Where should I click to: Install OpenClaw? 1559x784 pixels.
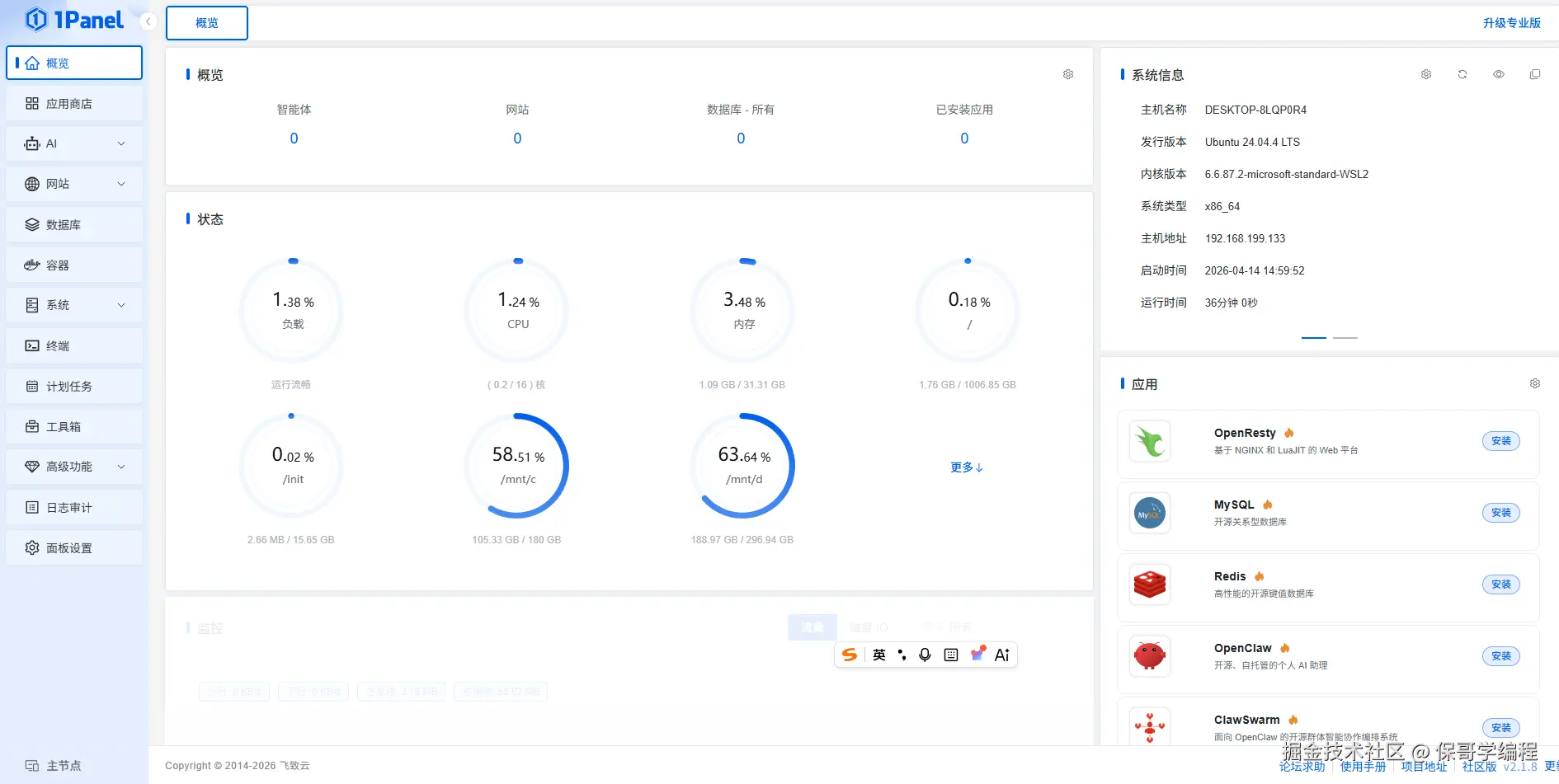(1501, 656)
